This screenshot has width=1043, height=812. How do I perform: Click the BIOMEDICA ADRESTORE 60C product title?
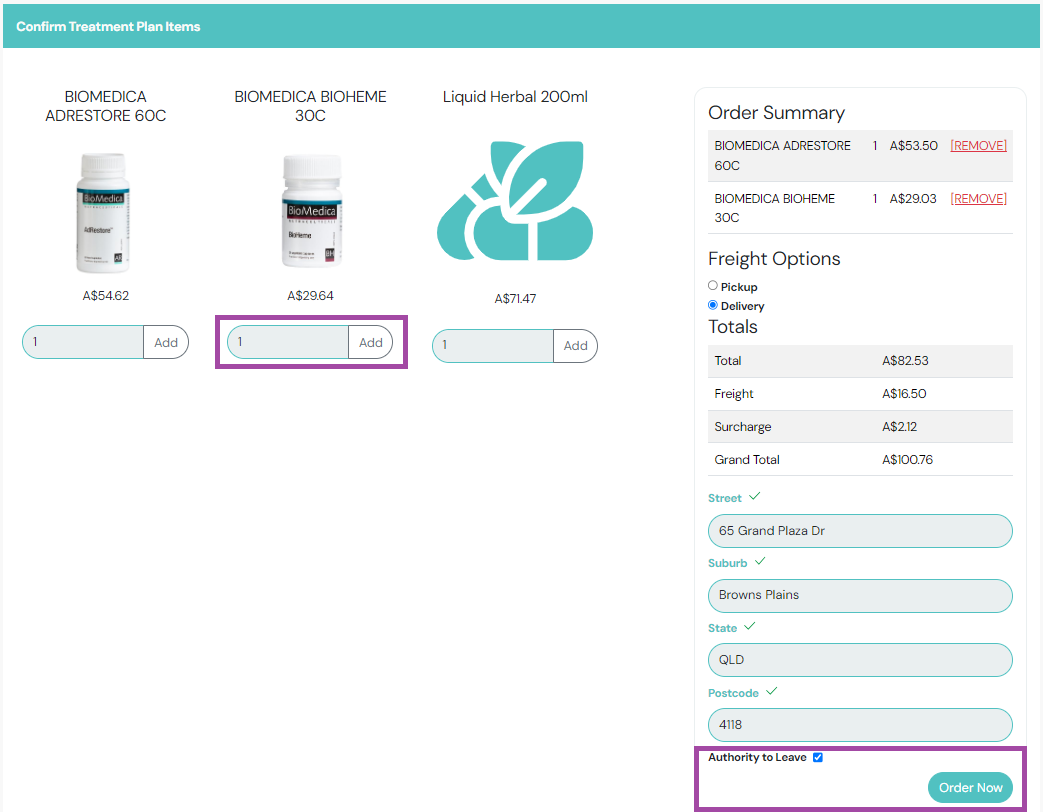click(x=106, y=106)
